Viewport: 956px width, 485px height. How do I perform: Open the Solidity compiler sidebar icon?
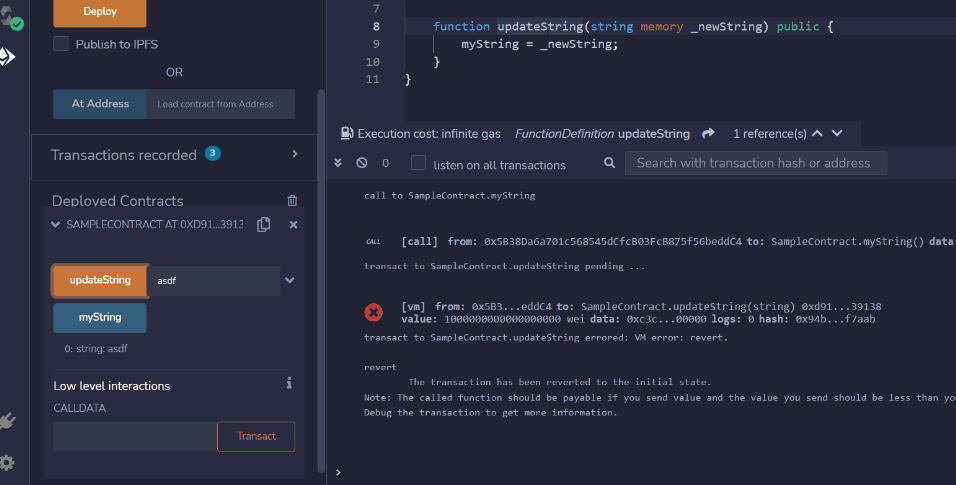[11, 18]
